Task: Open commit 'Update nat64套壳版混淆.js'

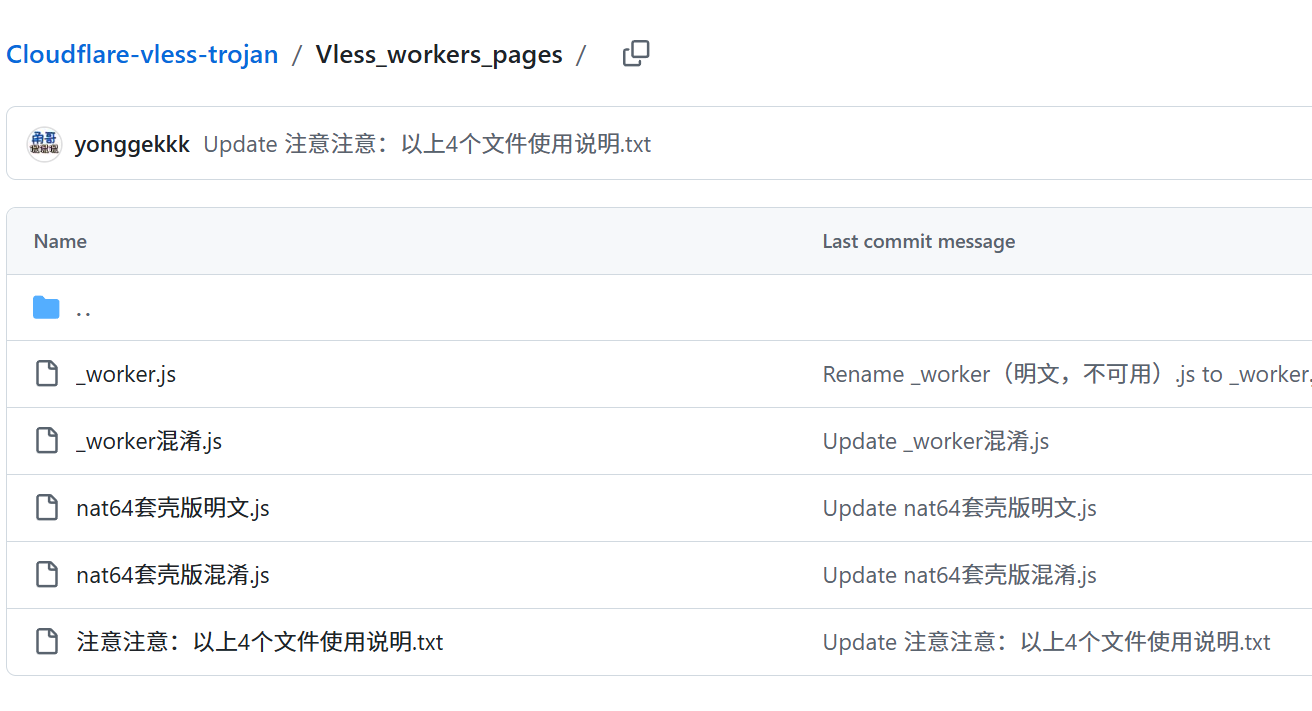Action: tap(960, 575)
